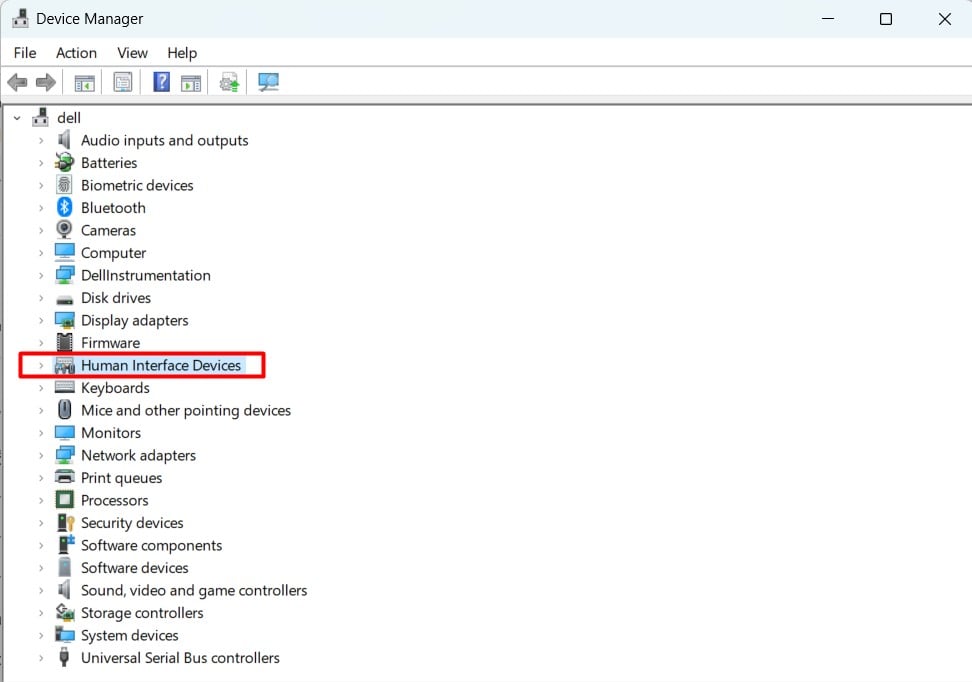Click the Print queues printer icon

point(64,477)
